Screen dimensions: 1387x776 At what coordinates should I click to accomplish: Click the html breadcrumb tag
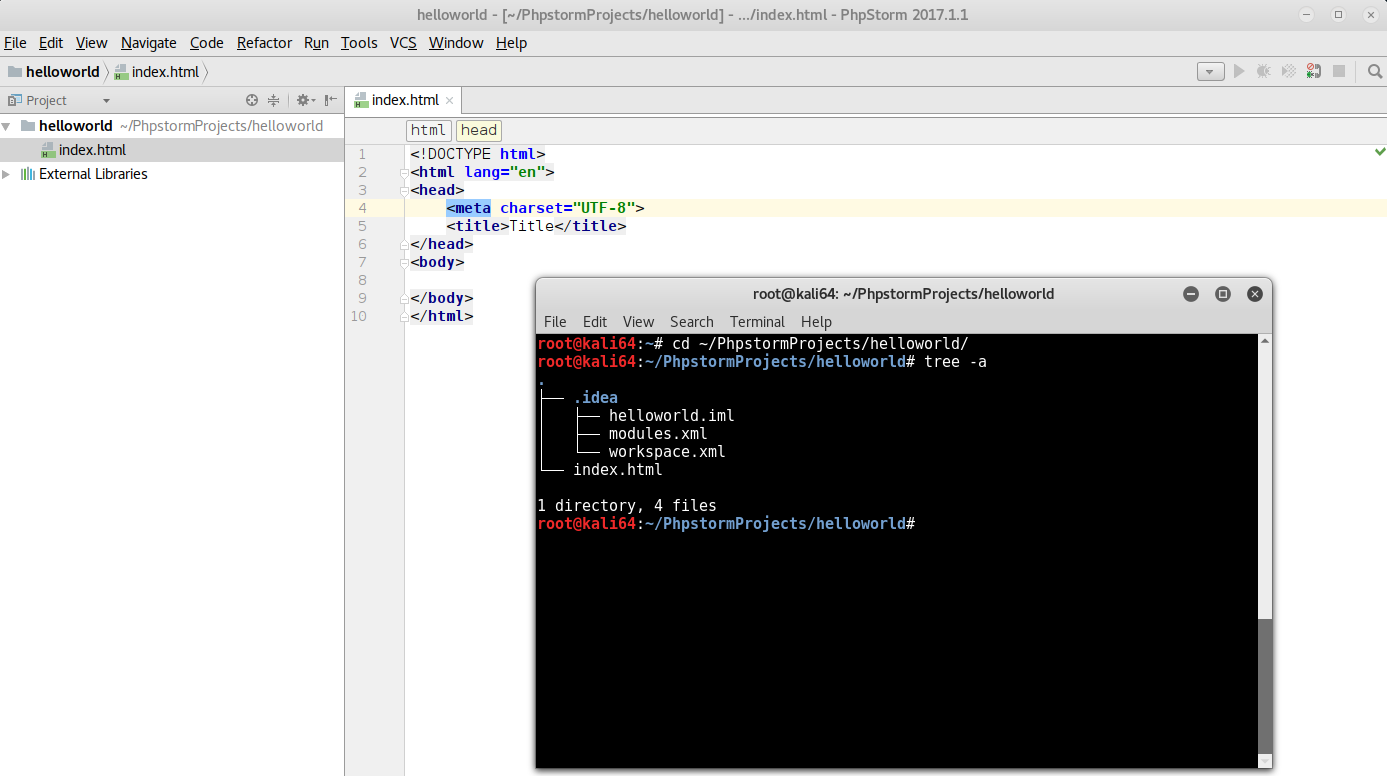(x=428, y=130)
